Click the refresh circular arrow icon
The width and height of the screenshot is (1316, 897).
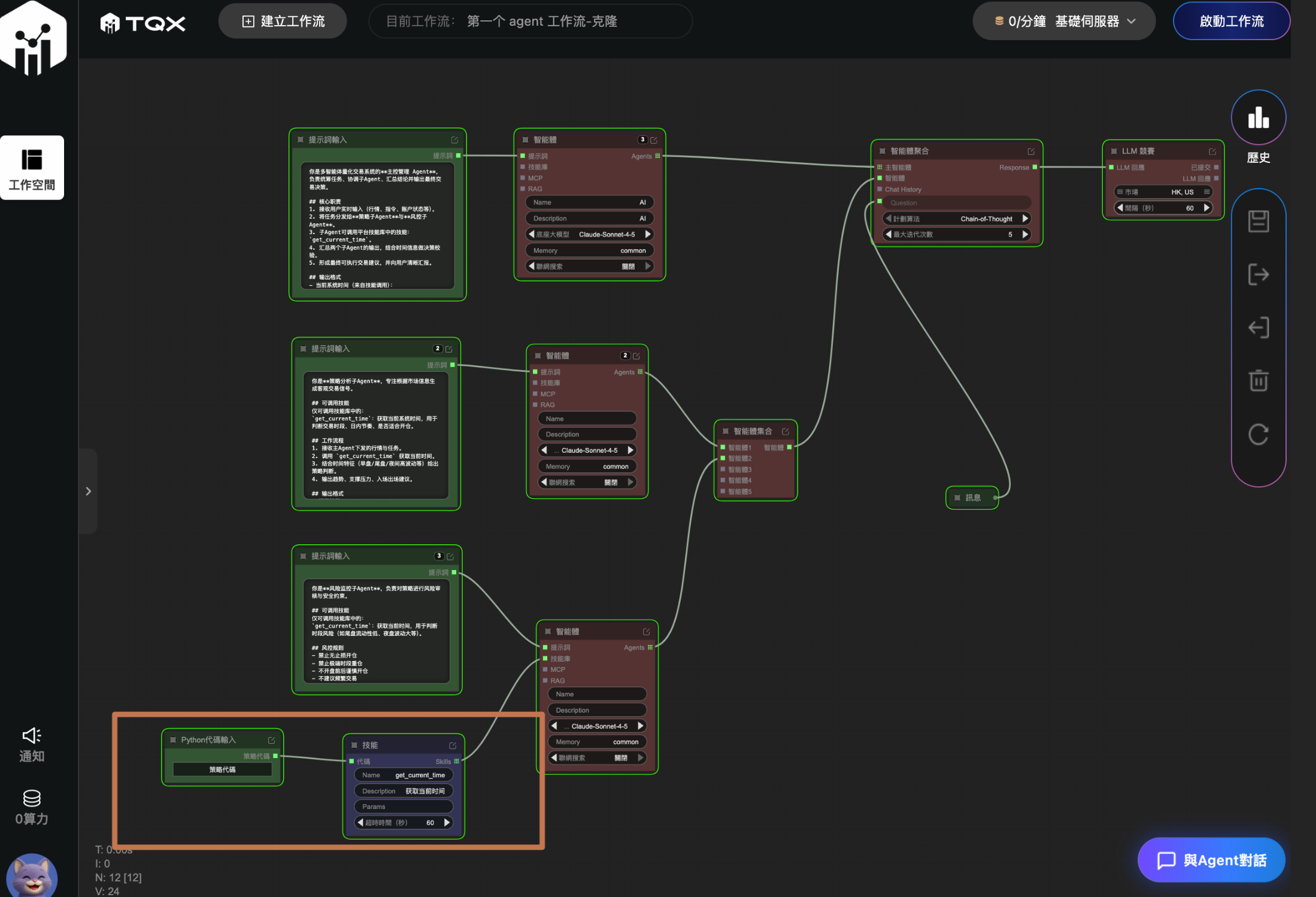pos(1258,434)
